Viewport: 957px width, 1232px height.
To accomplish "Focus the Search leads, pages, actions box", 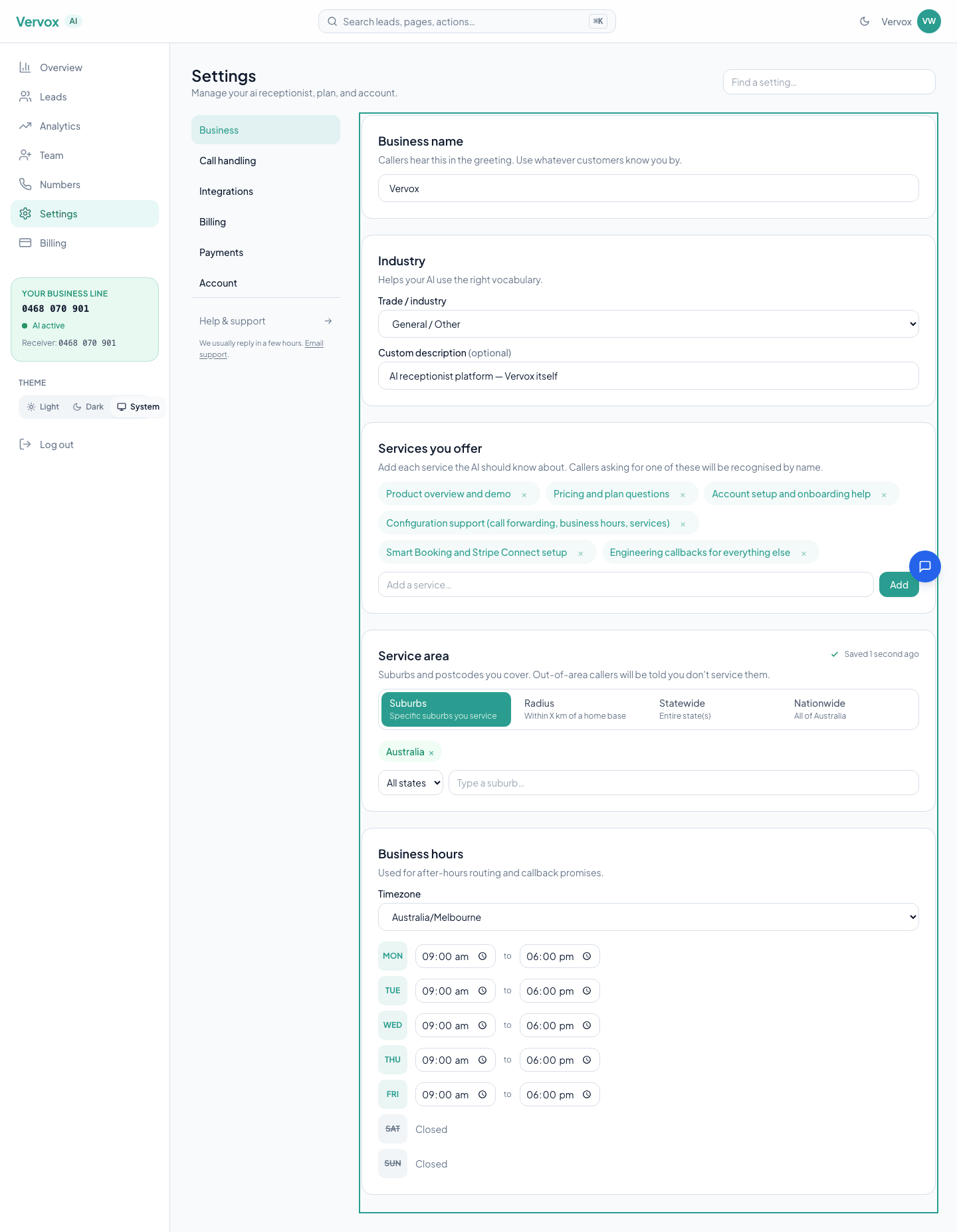I will 467,21.
